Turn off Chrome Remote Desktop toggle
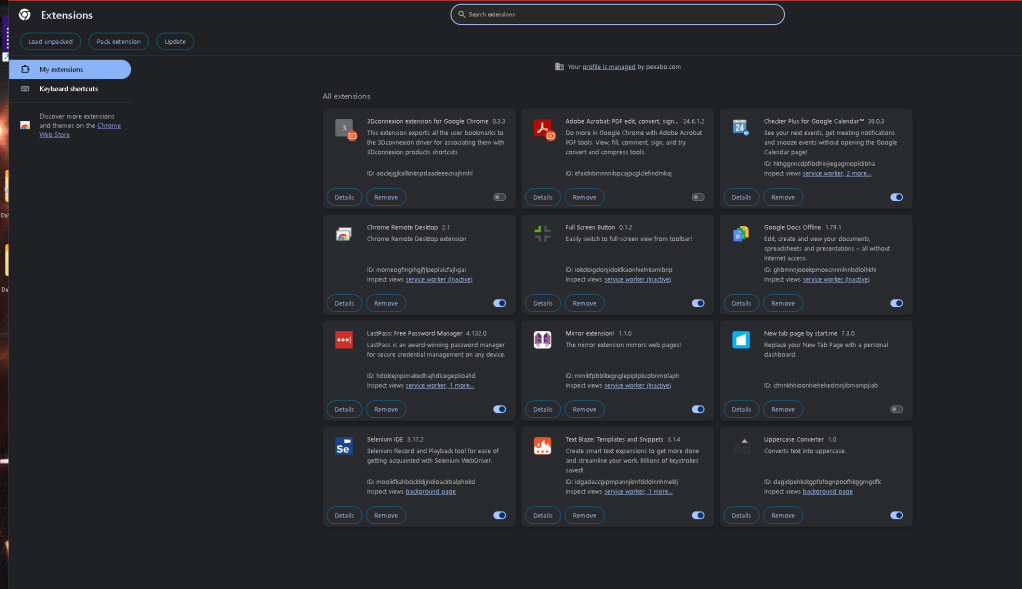Screen dimensions: 1022x589 click(x=499, y=303)
